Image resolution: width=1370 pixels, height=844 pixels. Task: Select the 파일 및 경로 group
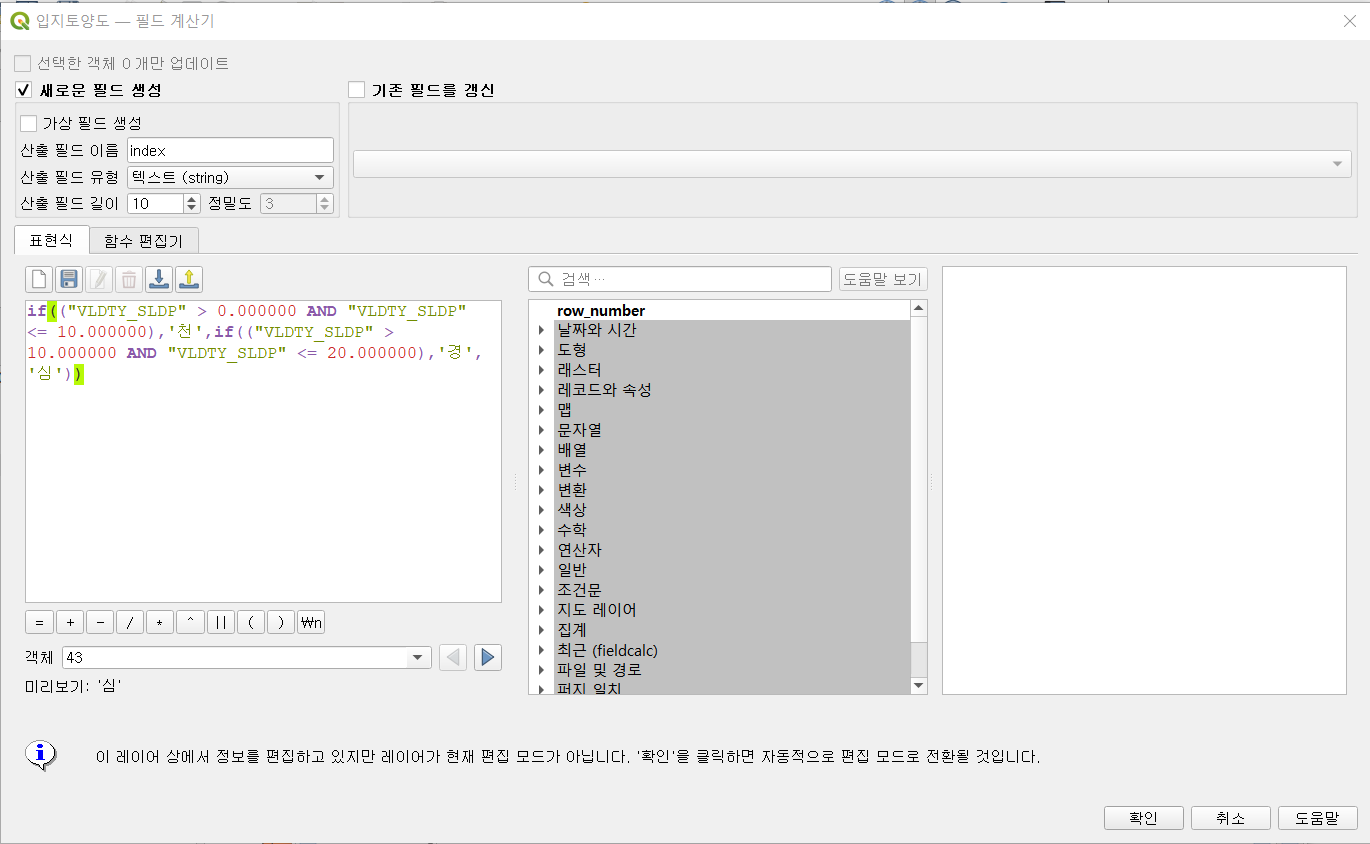pos(599,670)
